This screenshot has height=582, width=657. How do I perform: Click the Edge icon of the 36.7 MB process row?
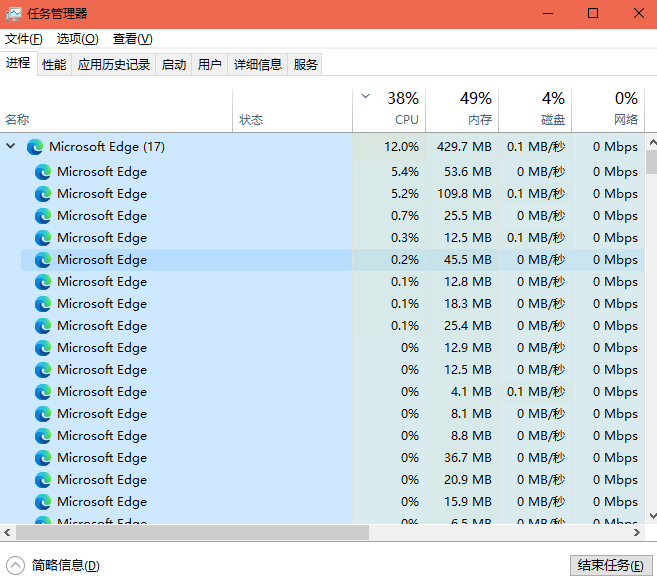point(43,458)
